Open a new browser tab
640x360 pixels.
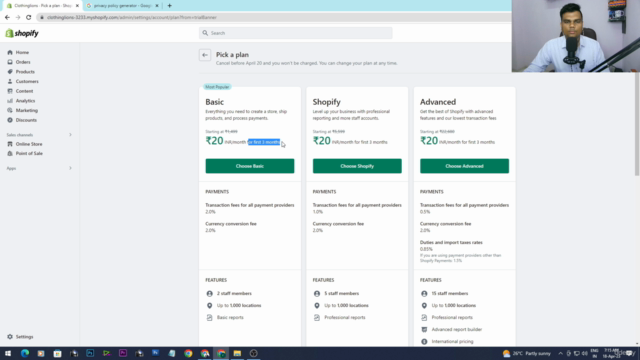(169, 6)
